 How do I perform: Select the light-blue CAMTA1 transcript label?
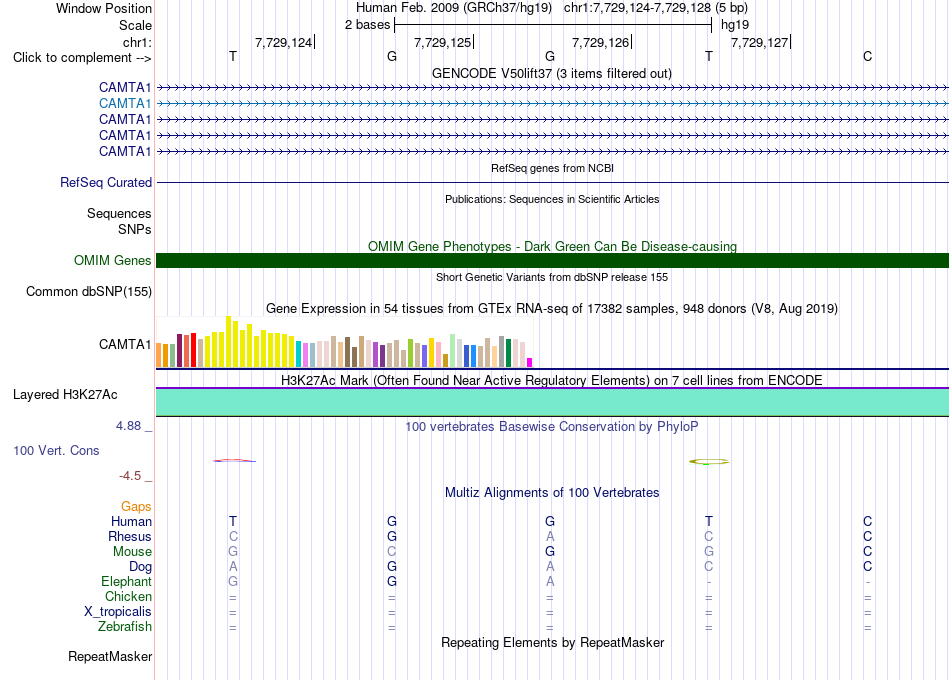(125, 104)
